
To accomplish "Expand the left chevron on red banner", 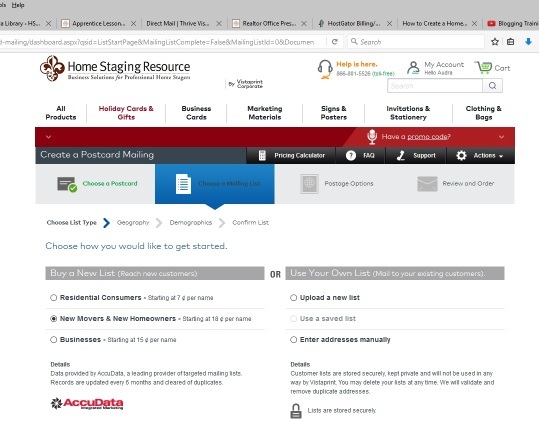I will [x=48, y=137].
